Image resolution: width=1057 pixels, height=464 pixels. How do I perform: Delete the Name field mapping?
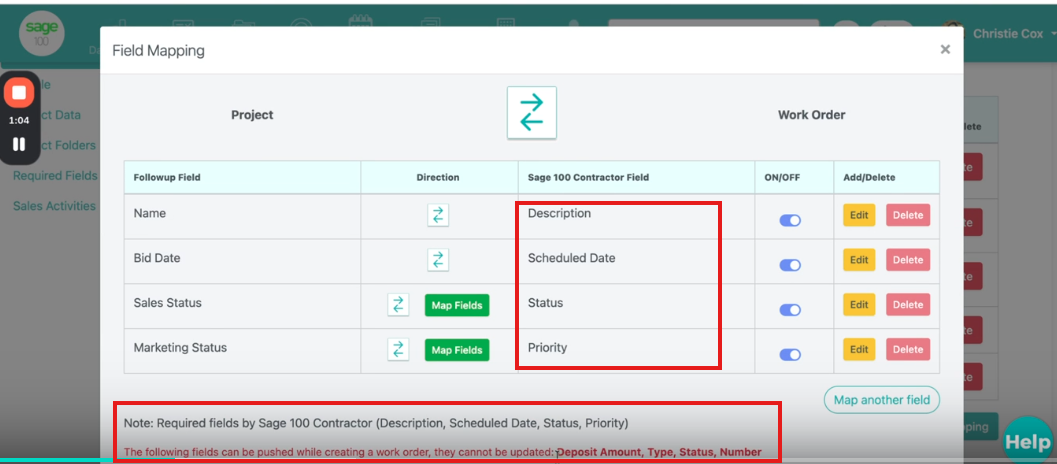(x=908, y=215)
